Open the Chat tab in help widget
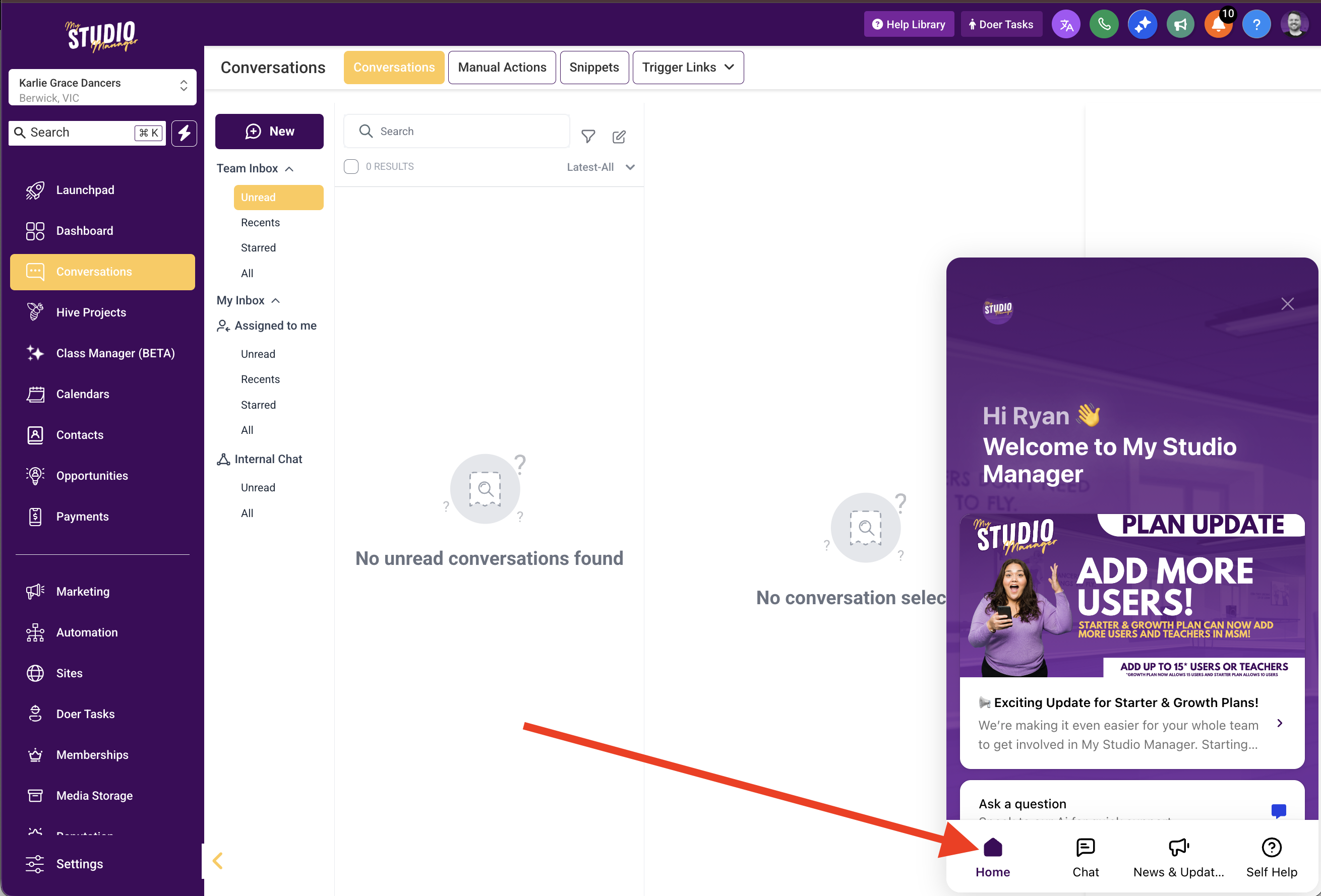1321x896 pixels. 1085,858
